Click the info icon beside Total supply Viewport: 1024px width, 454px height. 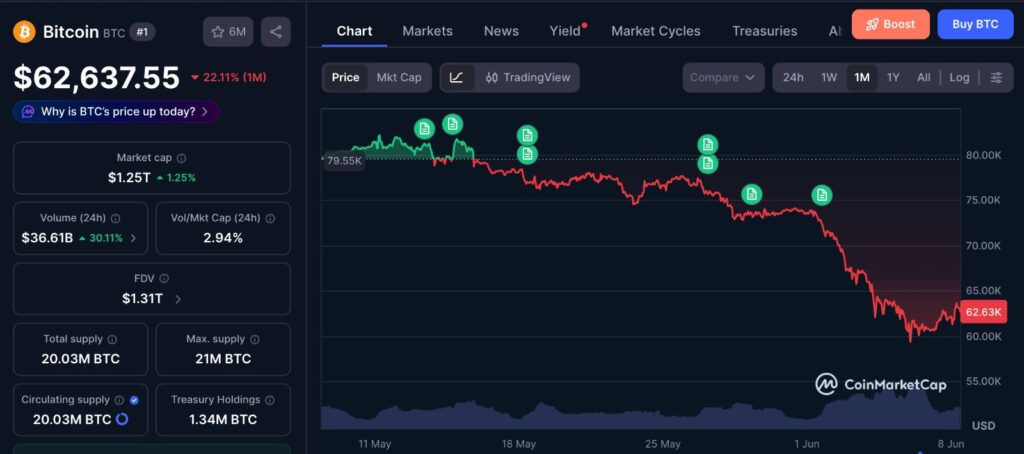click(x=112, y=339)
